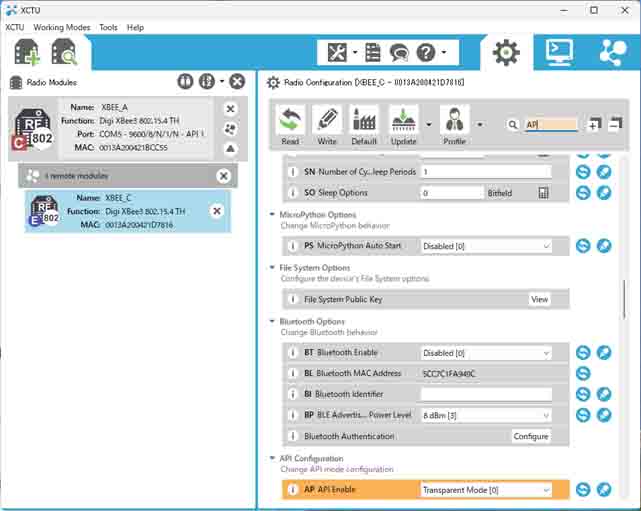This screenshot has width=641, height=511.
Task: Click the Help question-mark icon
Action: pyautogui.click(x=426, y=53)
